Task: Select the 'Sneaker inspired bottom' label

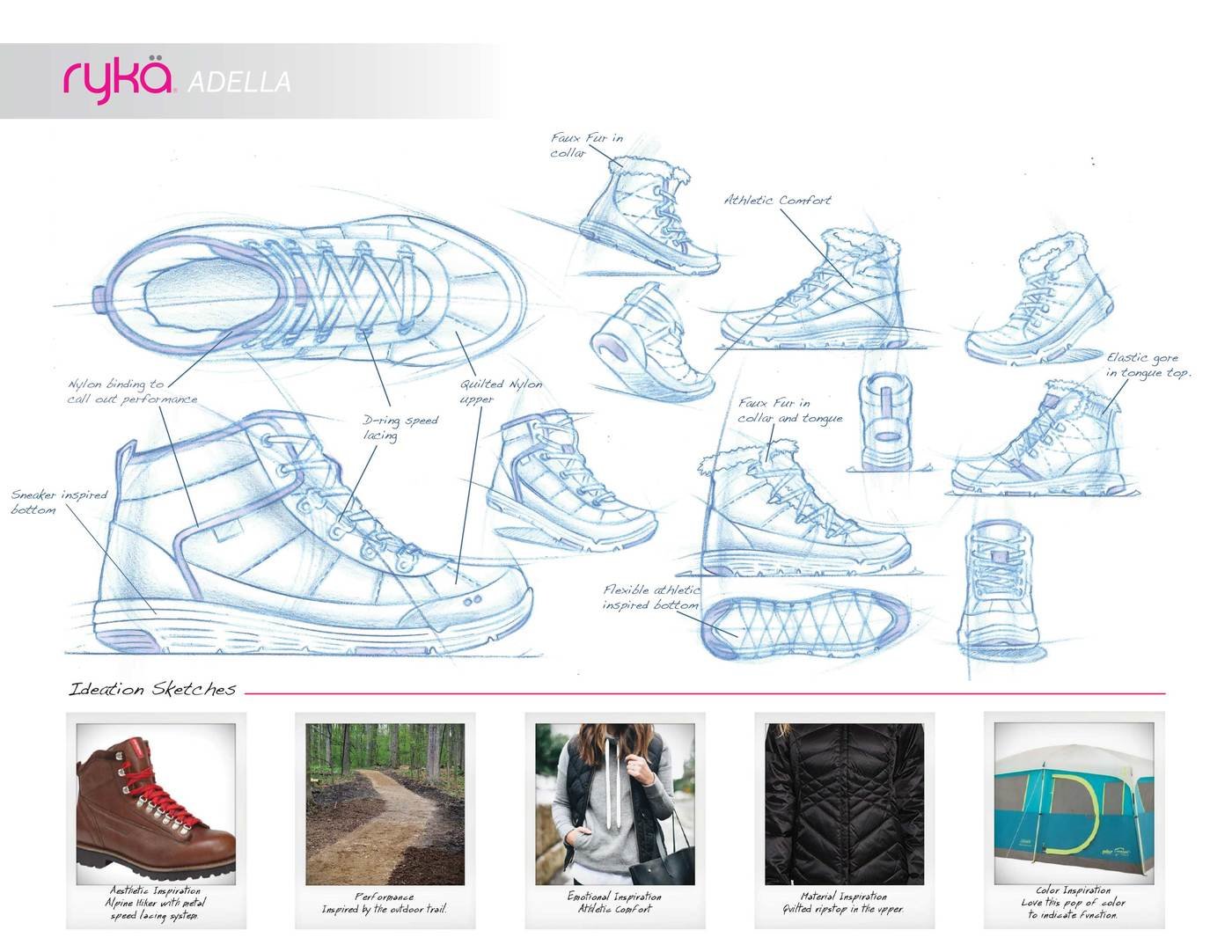Action: [x=58, y=502]
